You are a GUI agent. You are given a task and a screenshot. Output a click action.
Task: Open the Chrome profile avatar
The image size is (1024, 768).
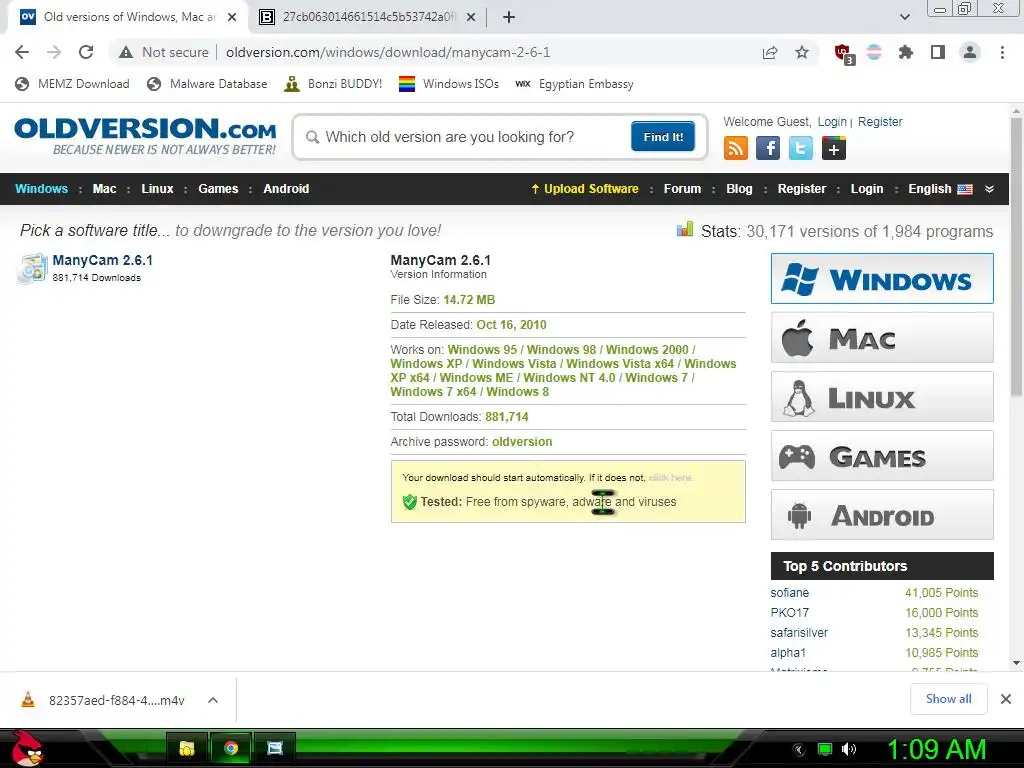pos(970,52)
